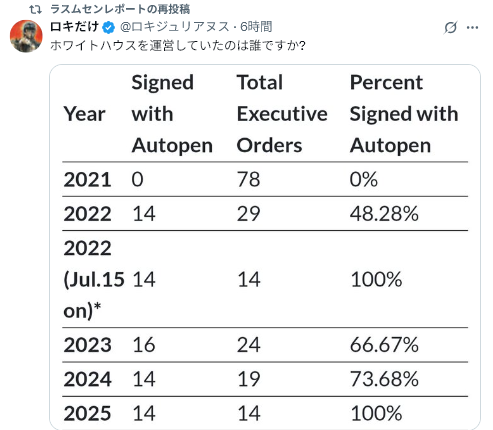This screenshot has width=493, height=430.
Task: Click the 73.68% value for 2024
Action: [x=384, y=379]
